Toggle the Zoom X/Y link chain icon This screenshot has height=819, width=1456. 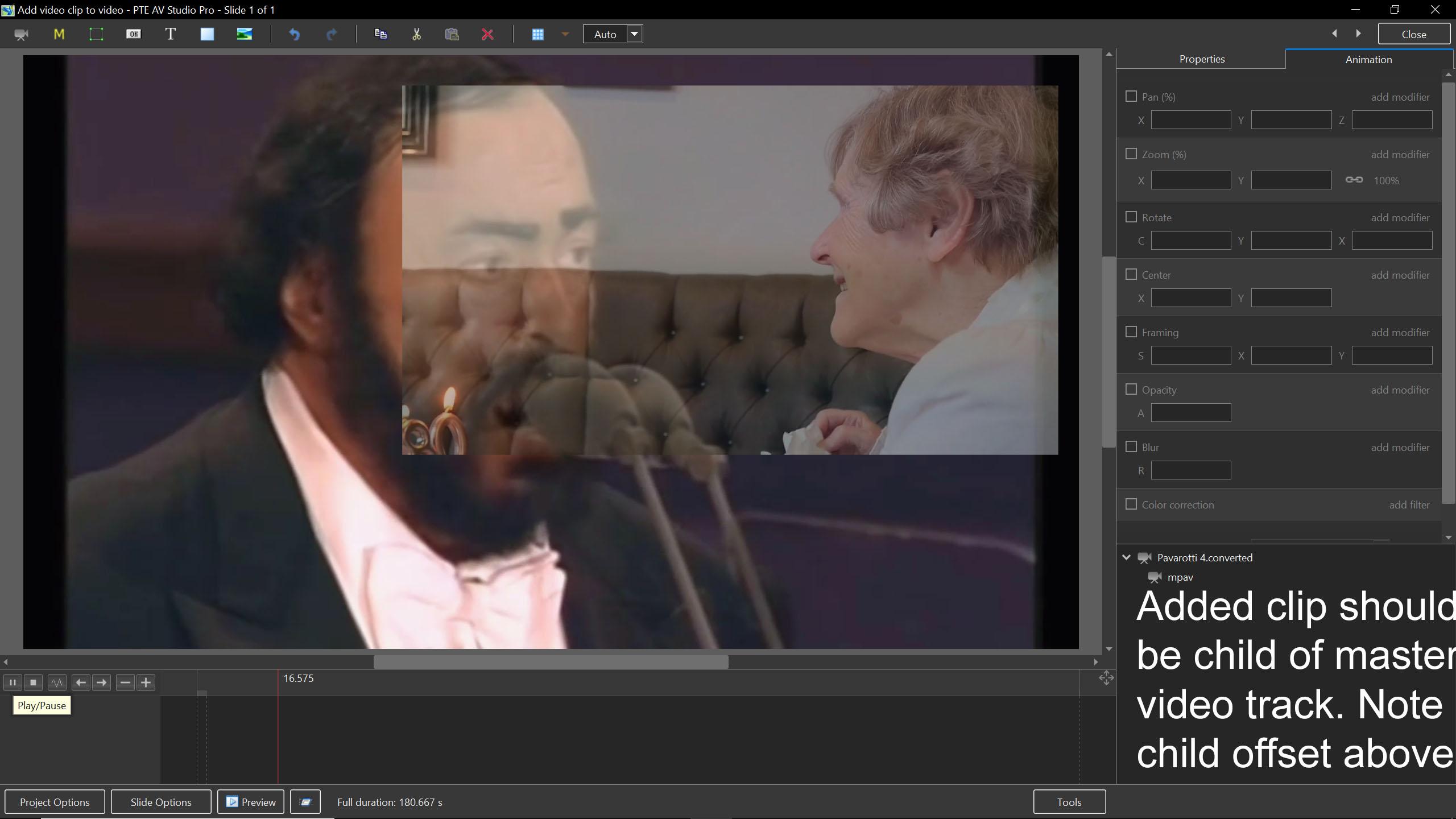click(1354, 180)
